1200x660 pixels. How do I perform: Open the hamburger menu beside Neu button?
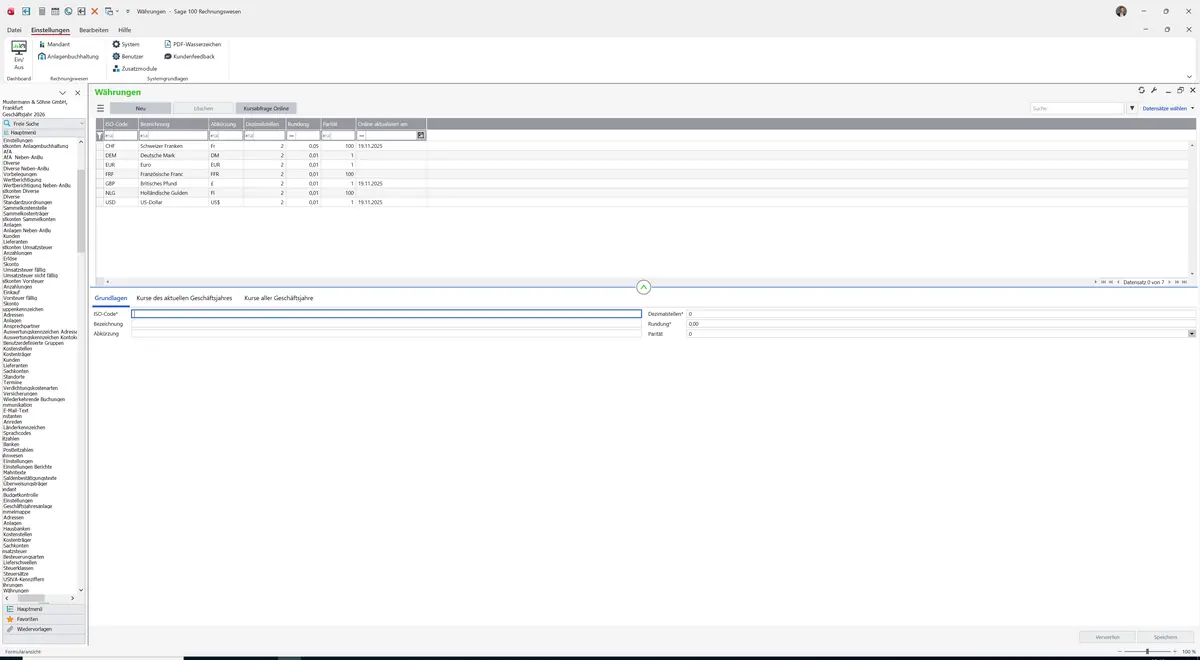tap(100, 108)
